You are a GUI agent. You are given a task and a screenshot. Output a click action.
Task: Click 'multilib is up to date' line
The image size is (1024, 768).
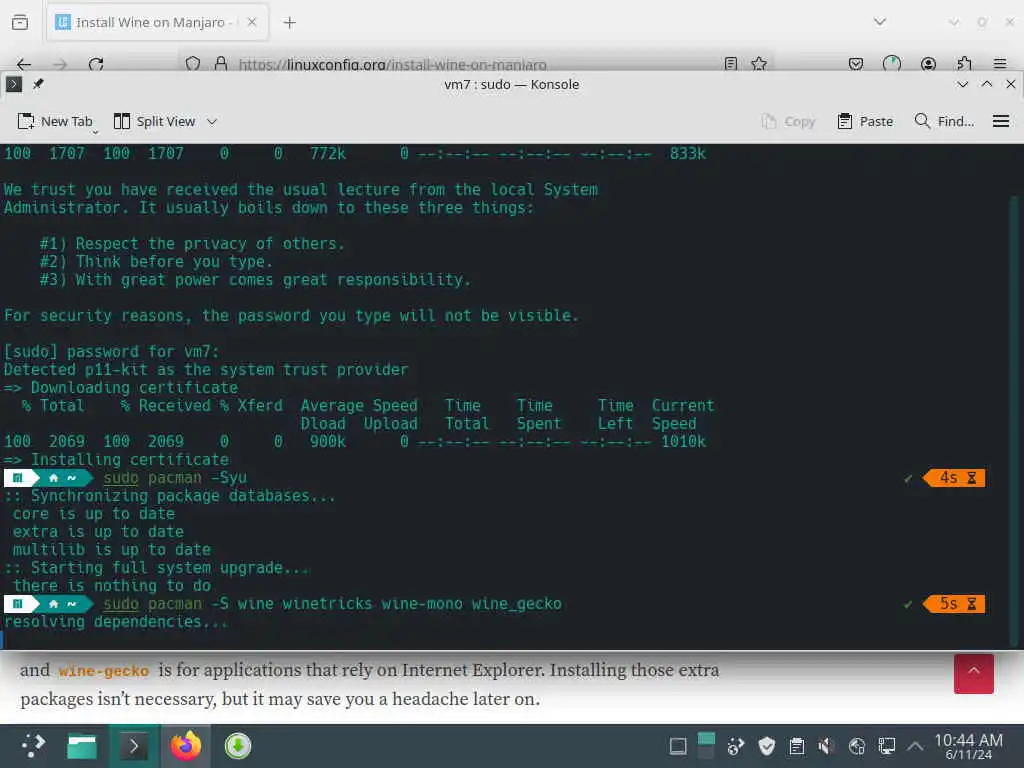pos(112,550)
